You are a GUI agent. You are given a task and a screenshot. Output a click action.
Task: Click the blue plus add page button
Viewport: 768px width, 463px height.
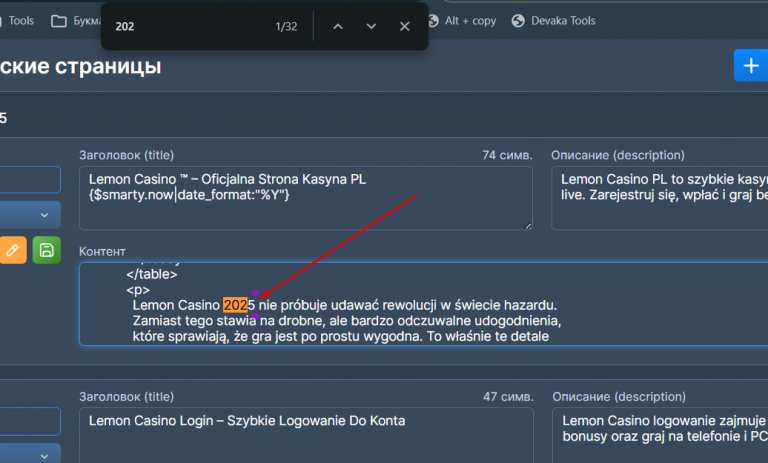click(x=751, y=66)
